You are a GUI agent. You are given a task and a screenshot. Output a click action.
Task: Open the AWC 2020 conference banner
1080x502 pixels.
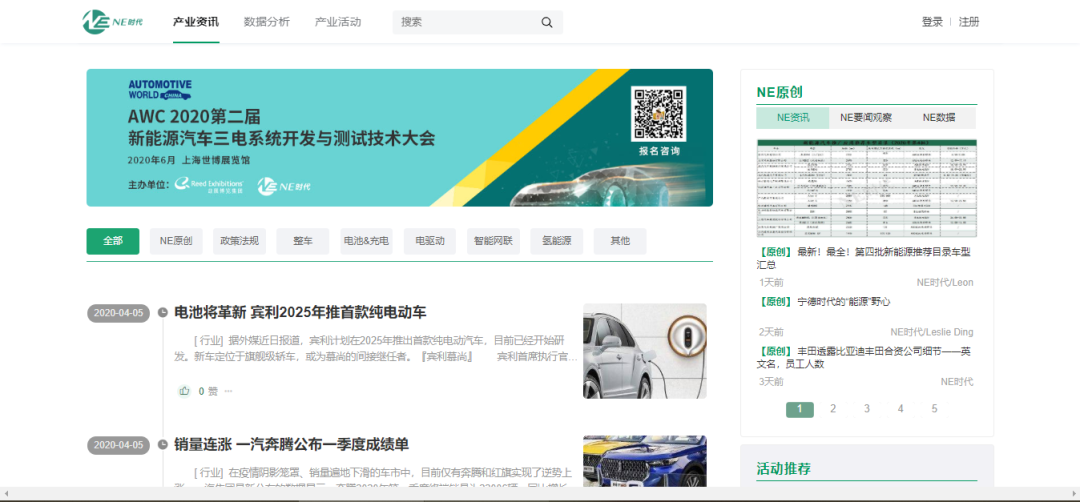pyautogui.click(x=399, y=138)
